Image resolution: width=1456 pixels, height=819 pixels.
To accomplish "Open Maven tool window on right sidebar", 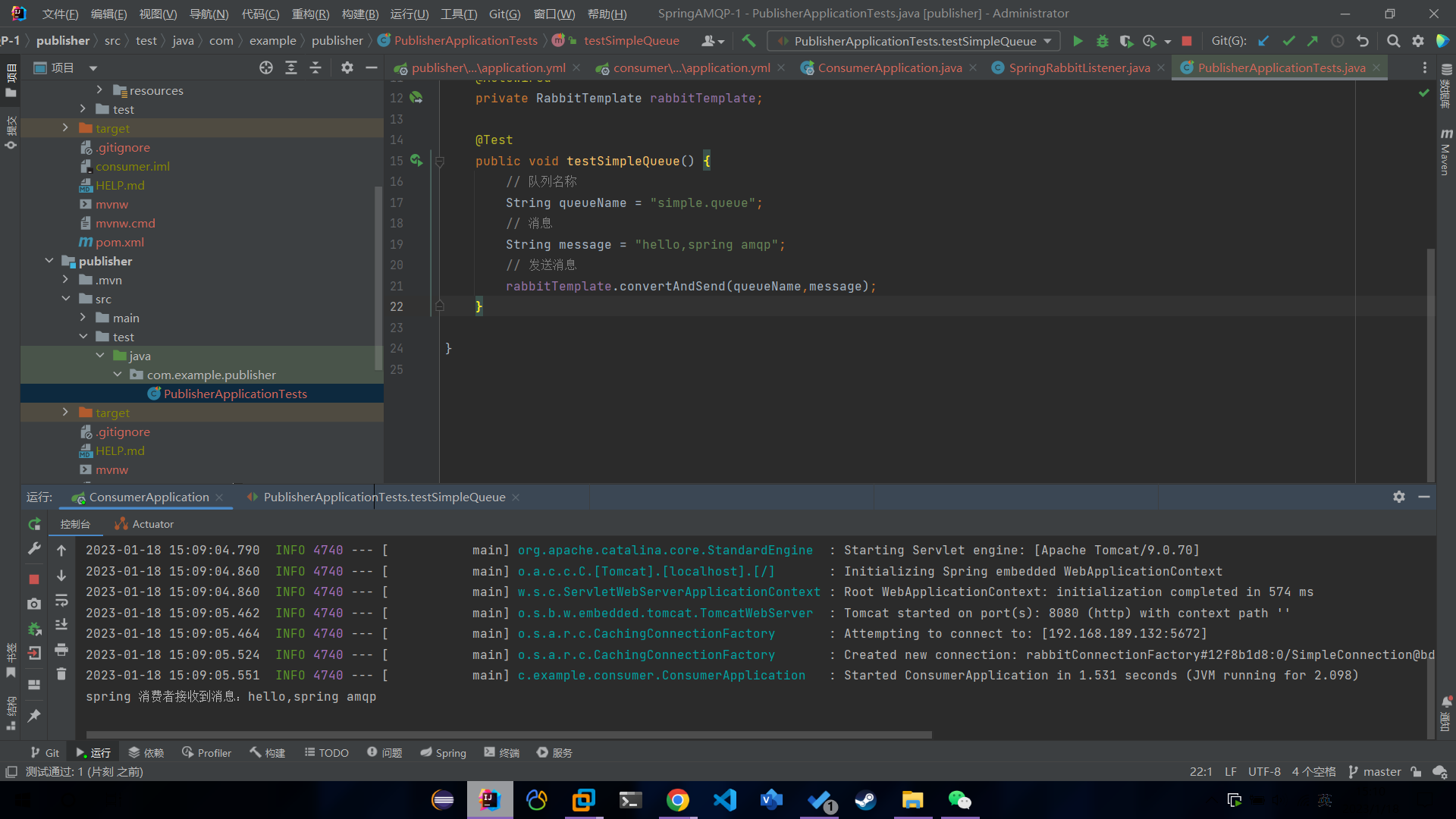I will (1446, 152).
